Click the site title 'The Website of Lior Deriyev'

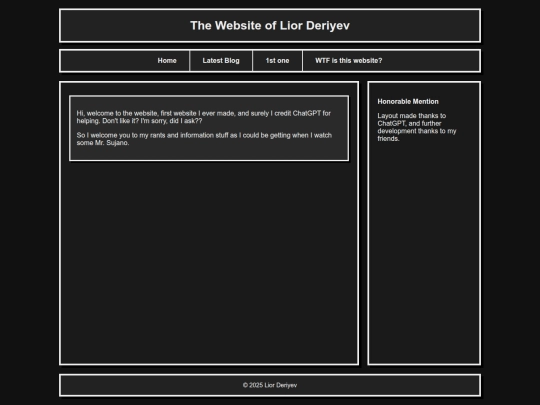pyautogui.click(x=270, y=25)
